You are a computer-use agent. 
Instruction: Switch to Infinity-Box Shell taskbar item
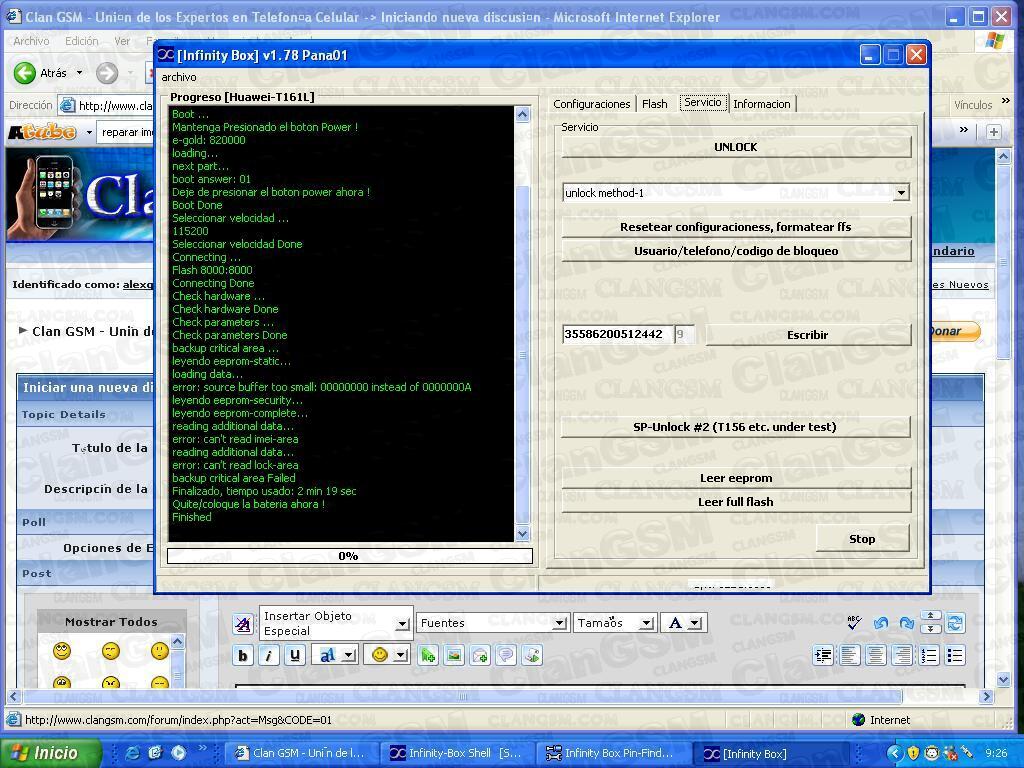[x=458, y=753]
